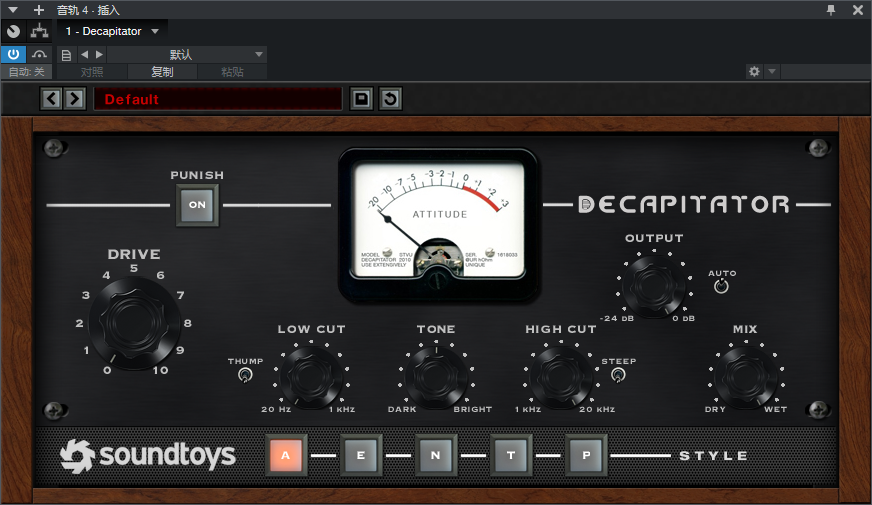Load previous preset with left triangle
Screen dimensions: 872x505
coord(85,55)
